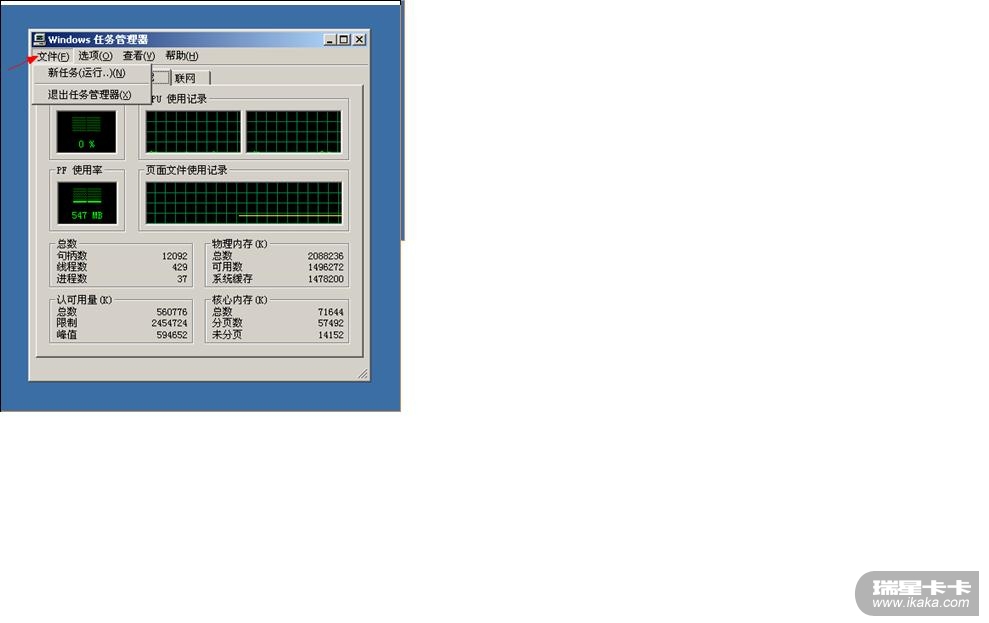This screenshot has width=989, height=623.
Task: Select kernel memory total 71644
Action: click(331, 312)
